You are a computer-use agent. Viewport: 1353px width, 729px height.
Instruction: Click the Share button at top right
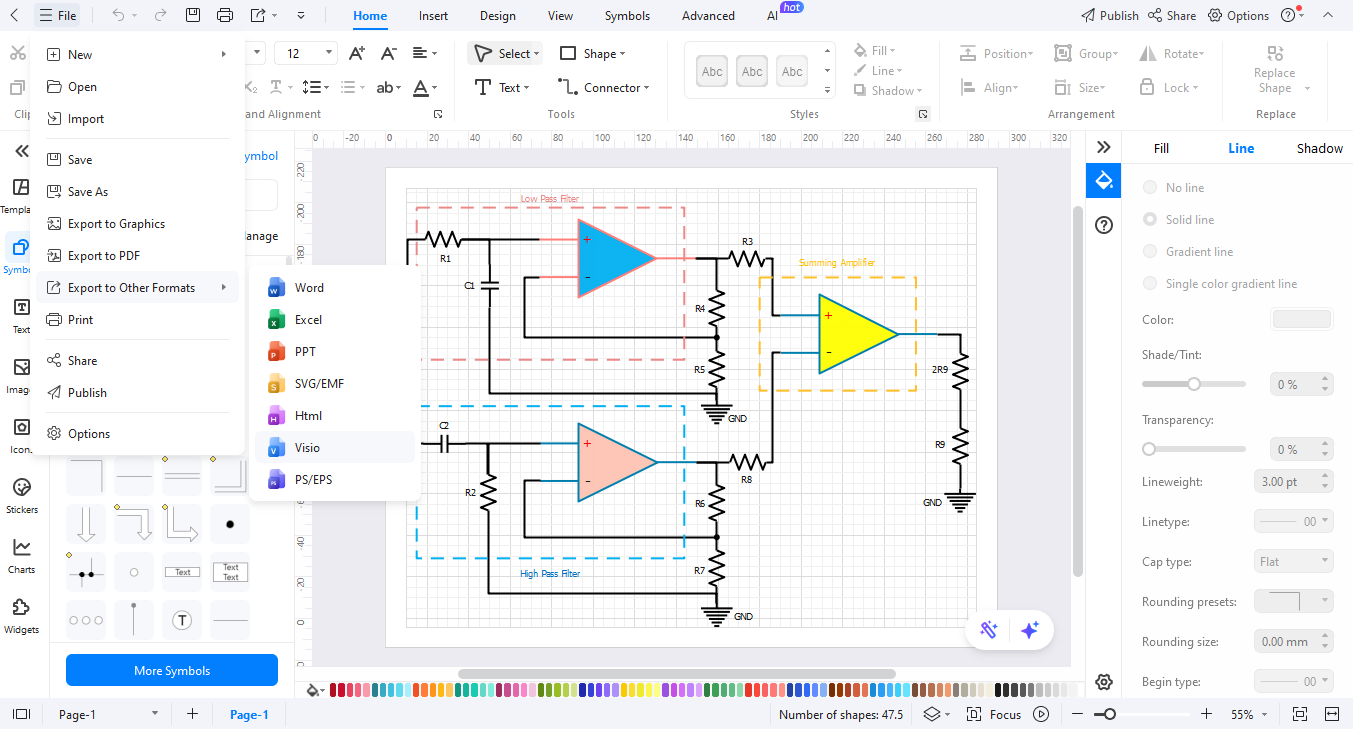tap(1172, 15)
